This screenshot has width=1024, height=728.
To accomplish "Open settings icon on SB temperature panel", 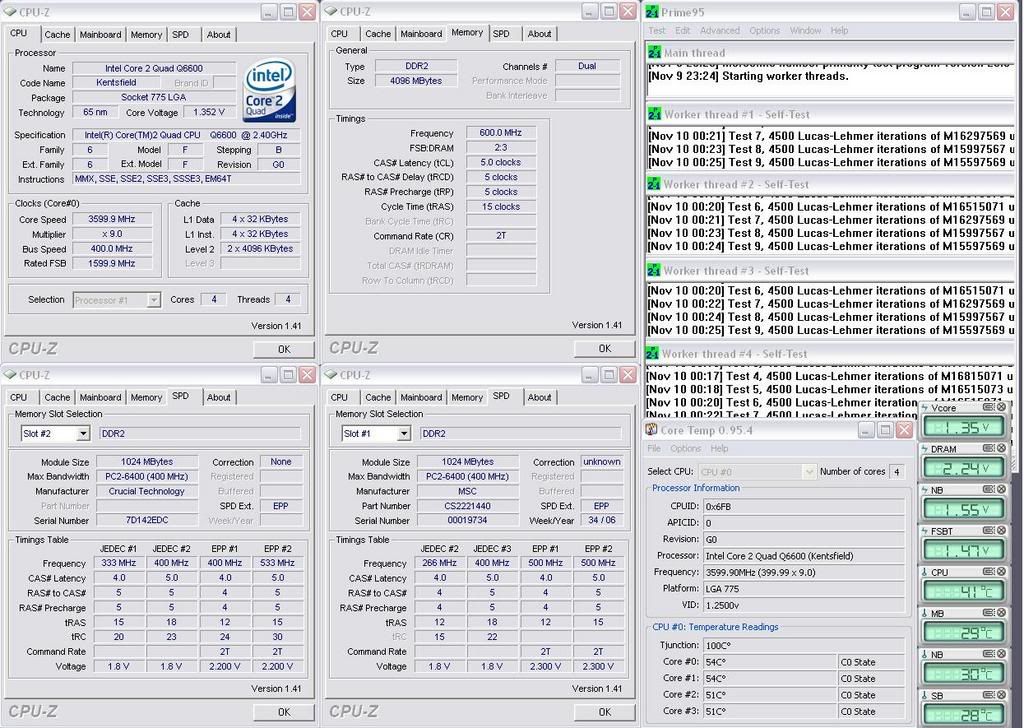I will pyautogui.click(x=989, y=695).
